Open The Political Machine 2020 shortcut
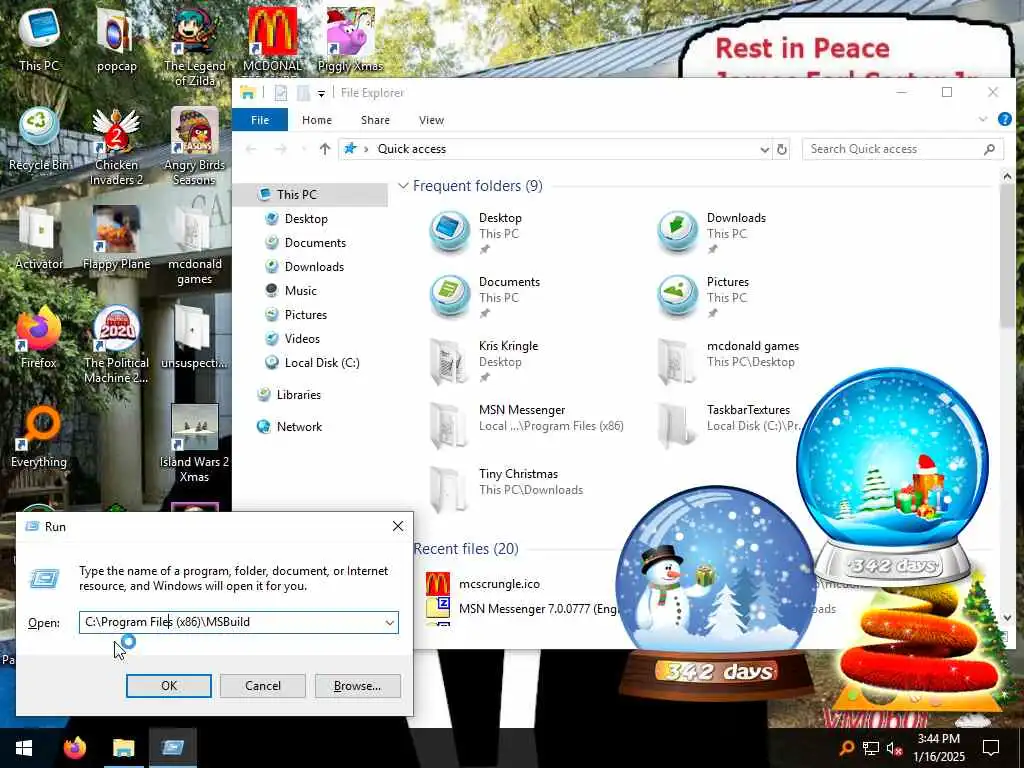 coord(116,344)
